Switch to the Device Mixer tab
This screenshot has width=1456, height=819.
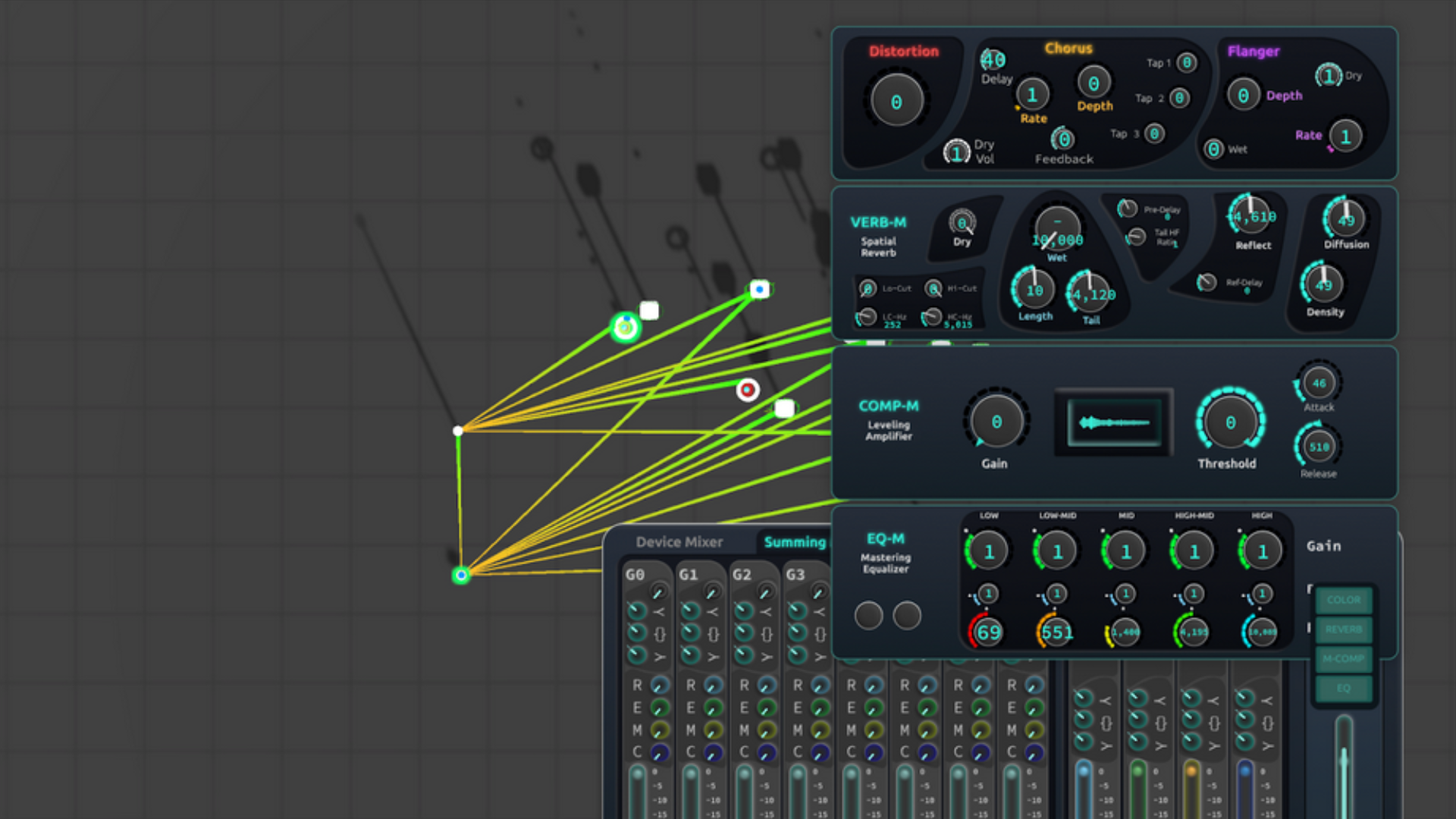click(x=679, y=542)
